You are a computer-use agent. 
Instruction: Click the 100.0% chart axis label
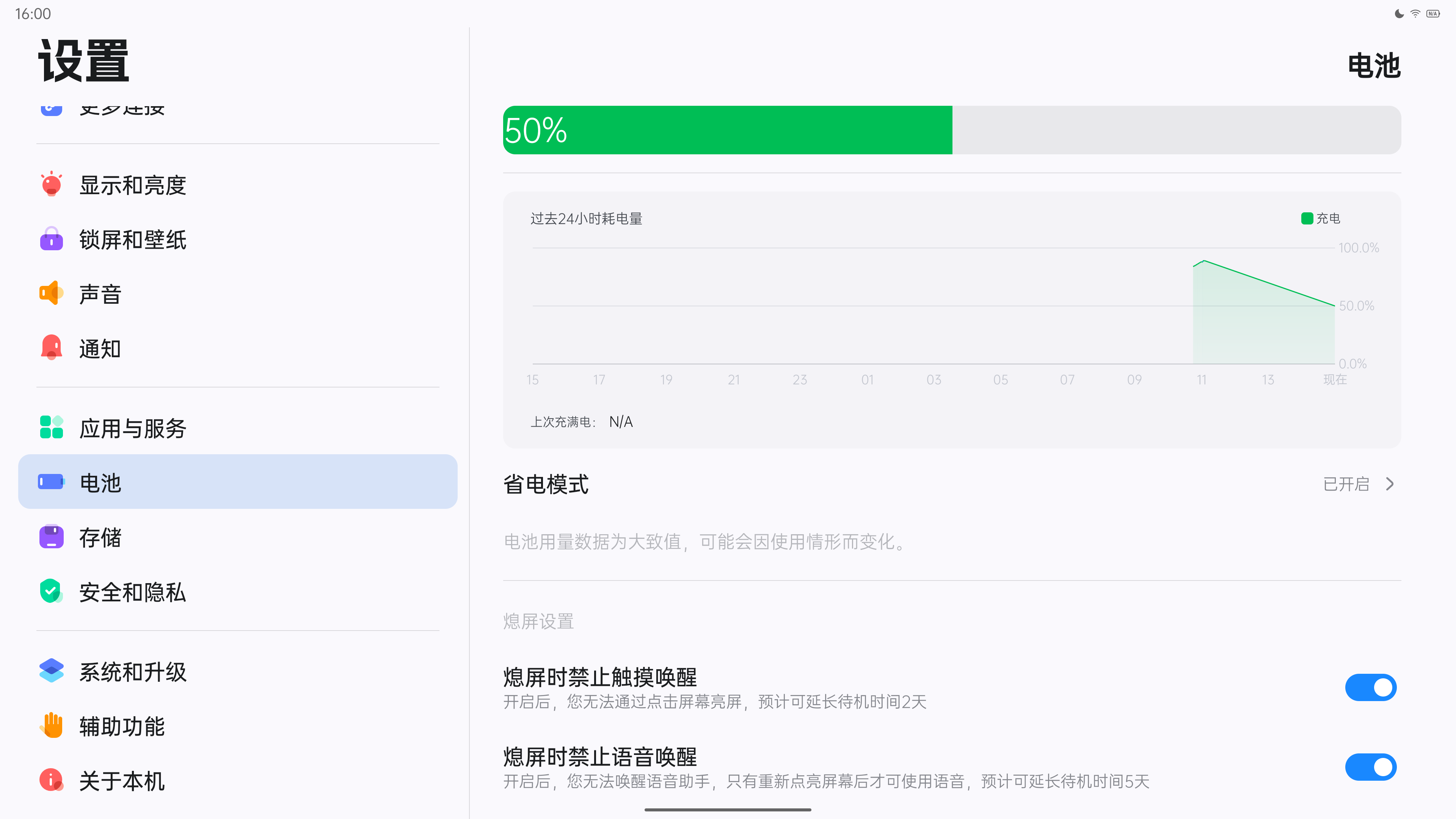click(x=1359, y=248)
